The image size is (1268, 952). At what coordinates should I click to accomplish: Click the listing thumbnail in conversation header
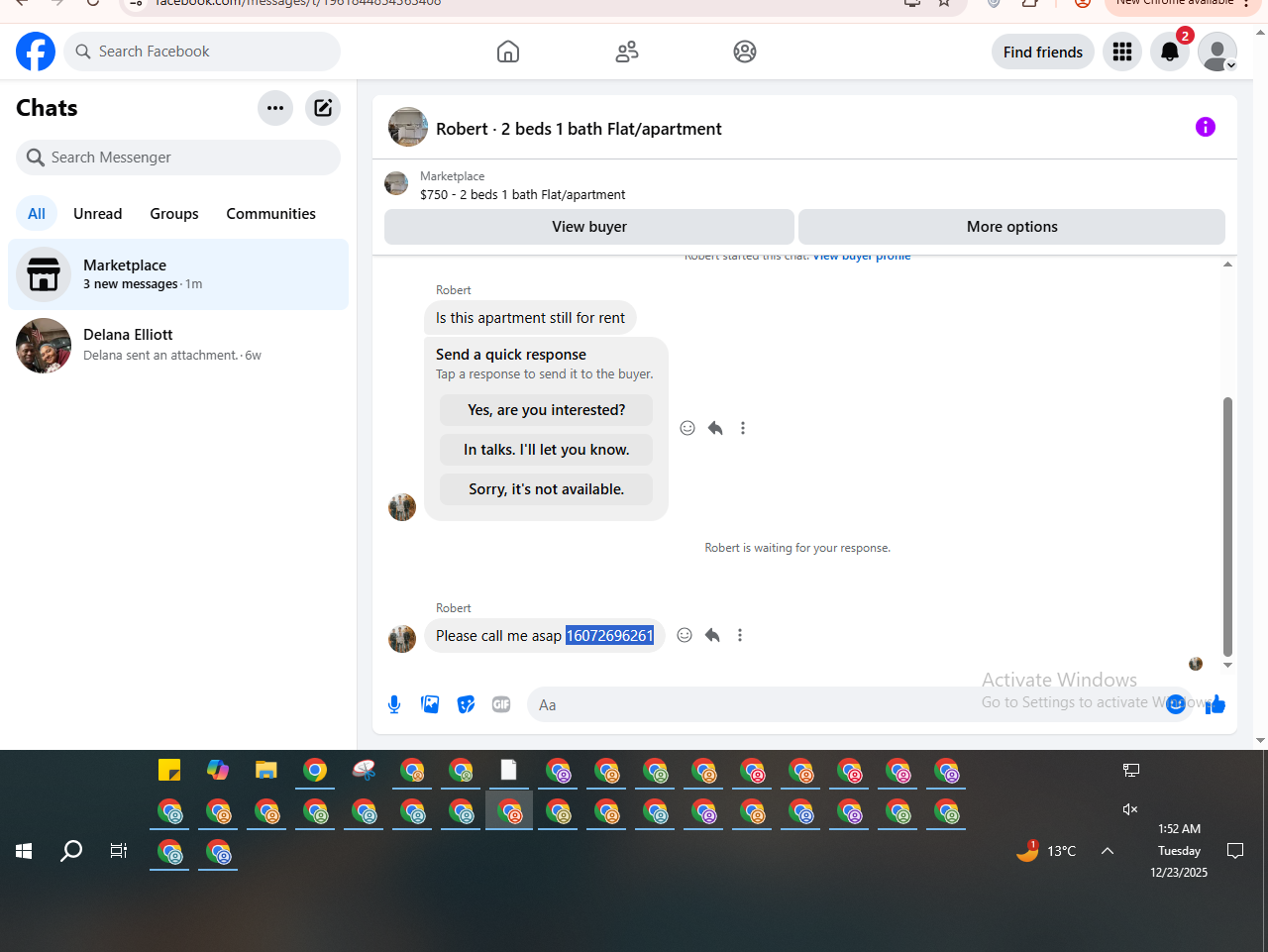tap(408, 128)
